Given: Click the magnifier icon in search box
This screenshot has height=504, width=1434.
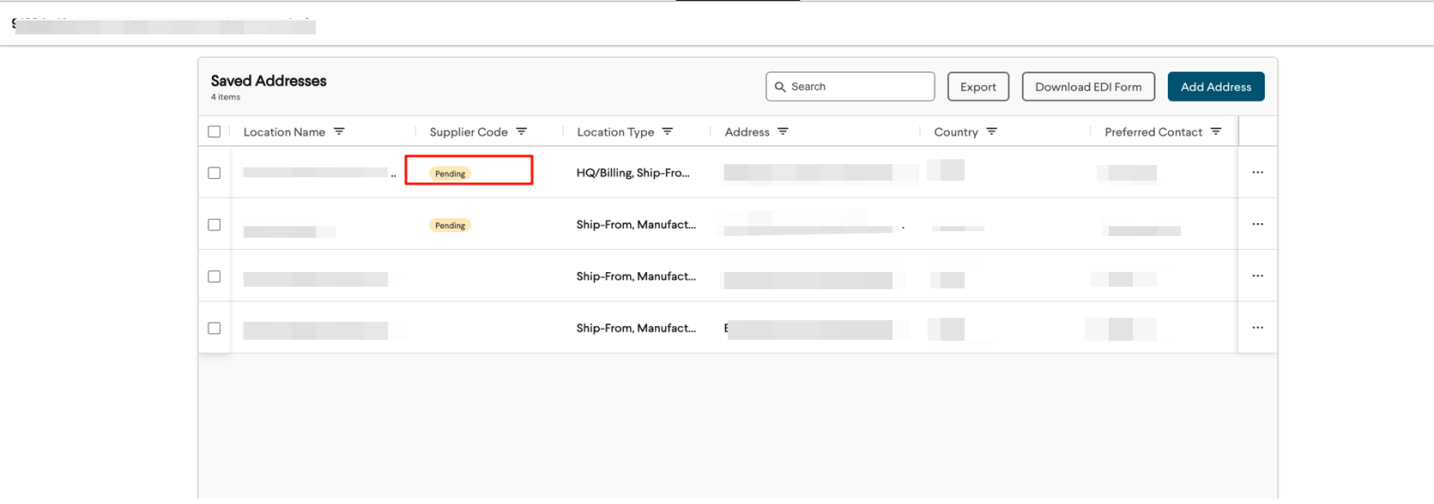Looking at the screenshot, I should [780, 87].
